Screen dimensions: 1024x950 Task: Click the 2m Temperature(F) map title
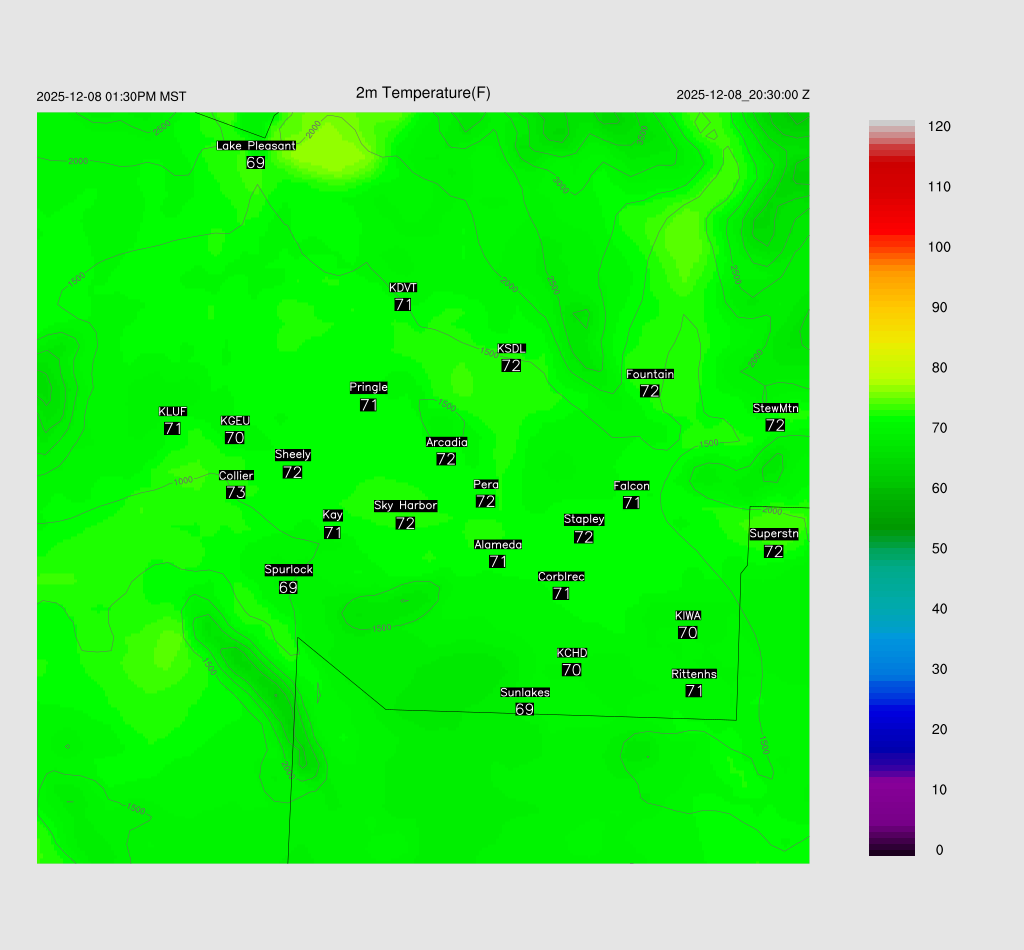[x=423, y=93]
